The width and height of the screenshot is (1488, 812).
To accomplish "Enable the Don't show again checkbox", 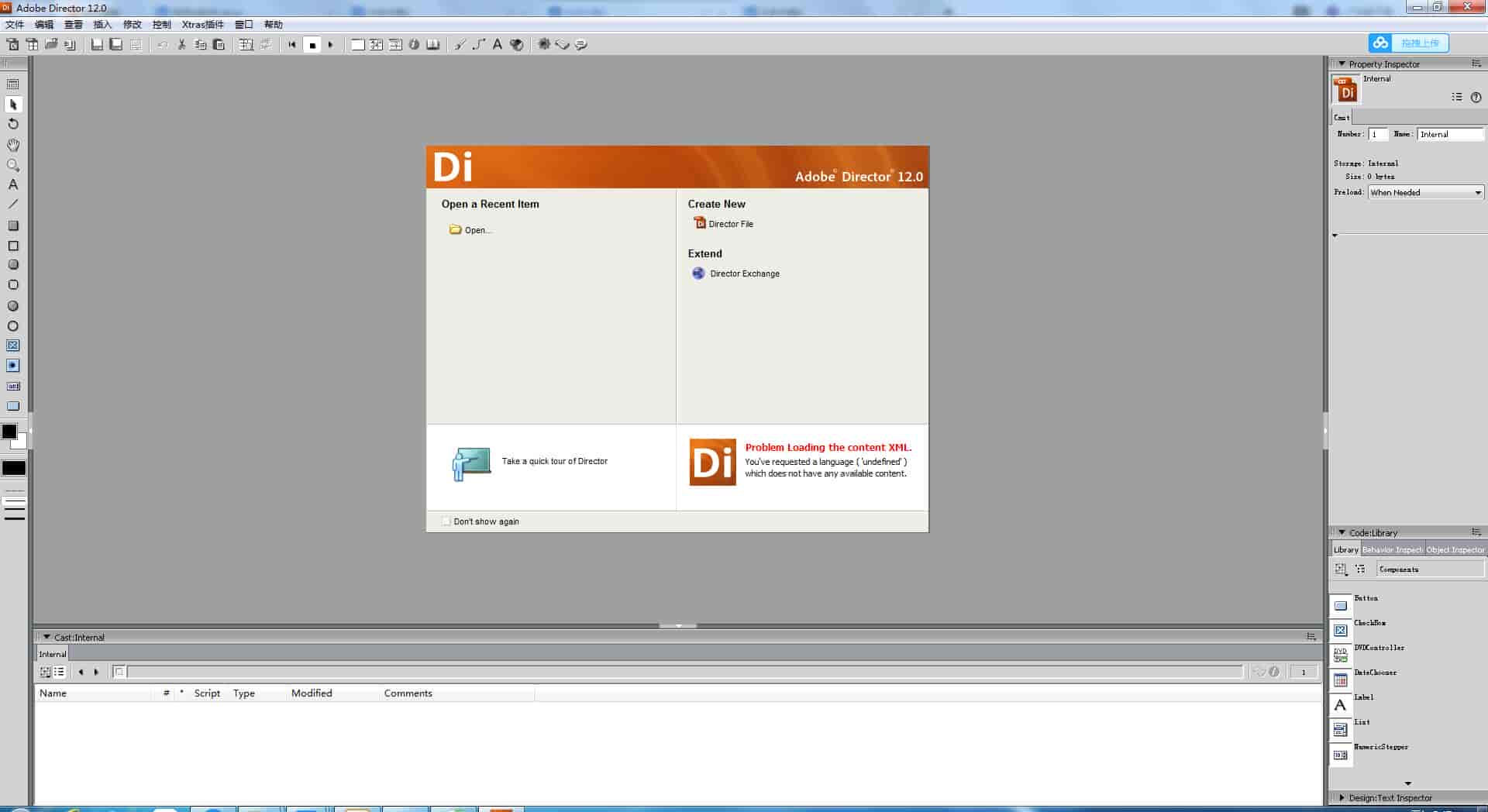I will tap(446, 521).
